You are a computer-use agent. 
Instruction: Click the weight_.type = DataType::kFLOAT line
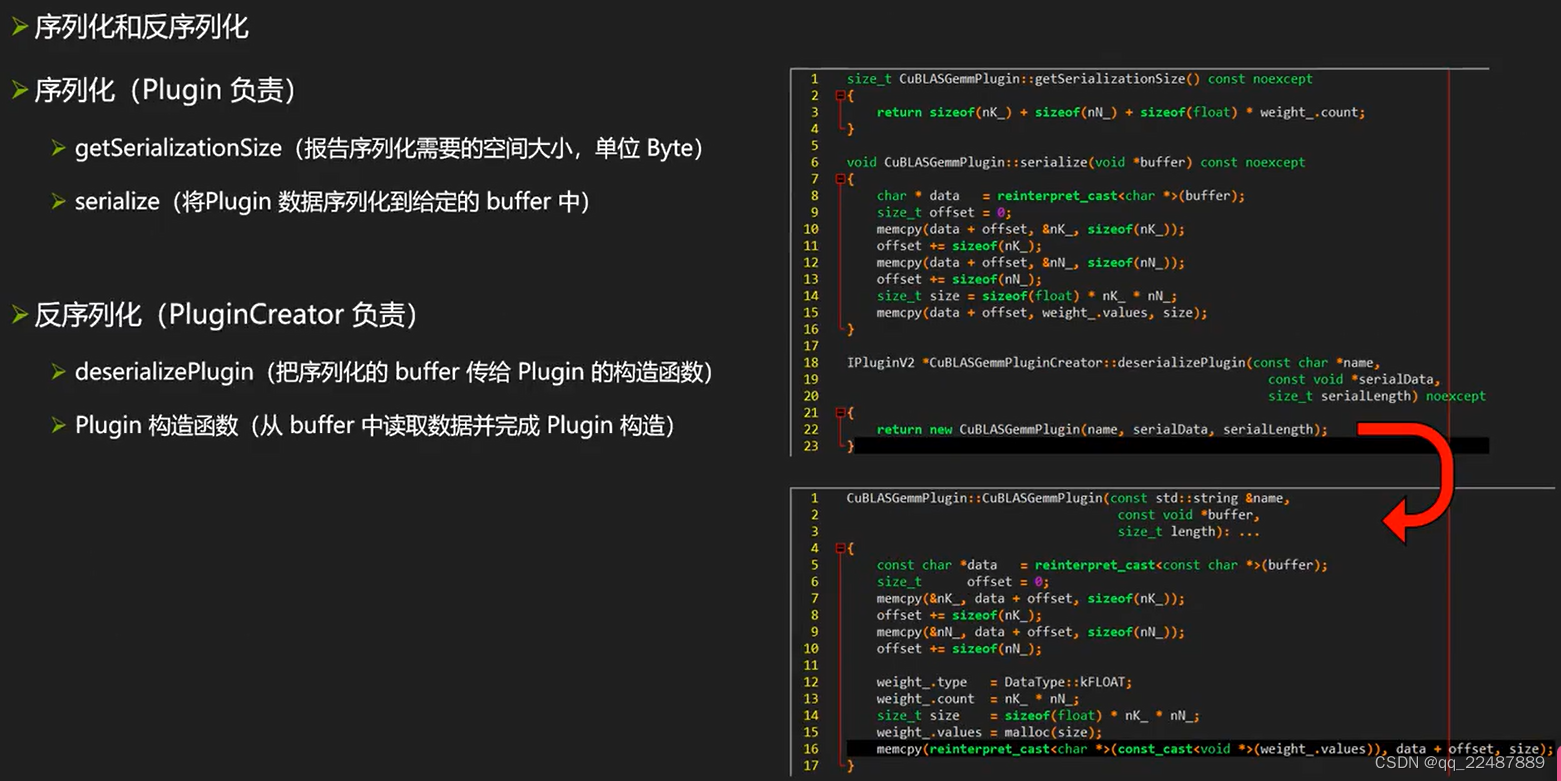(x=1004, y=682)
